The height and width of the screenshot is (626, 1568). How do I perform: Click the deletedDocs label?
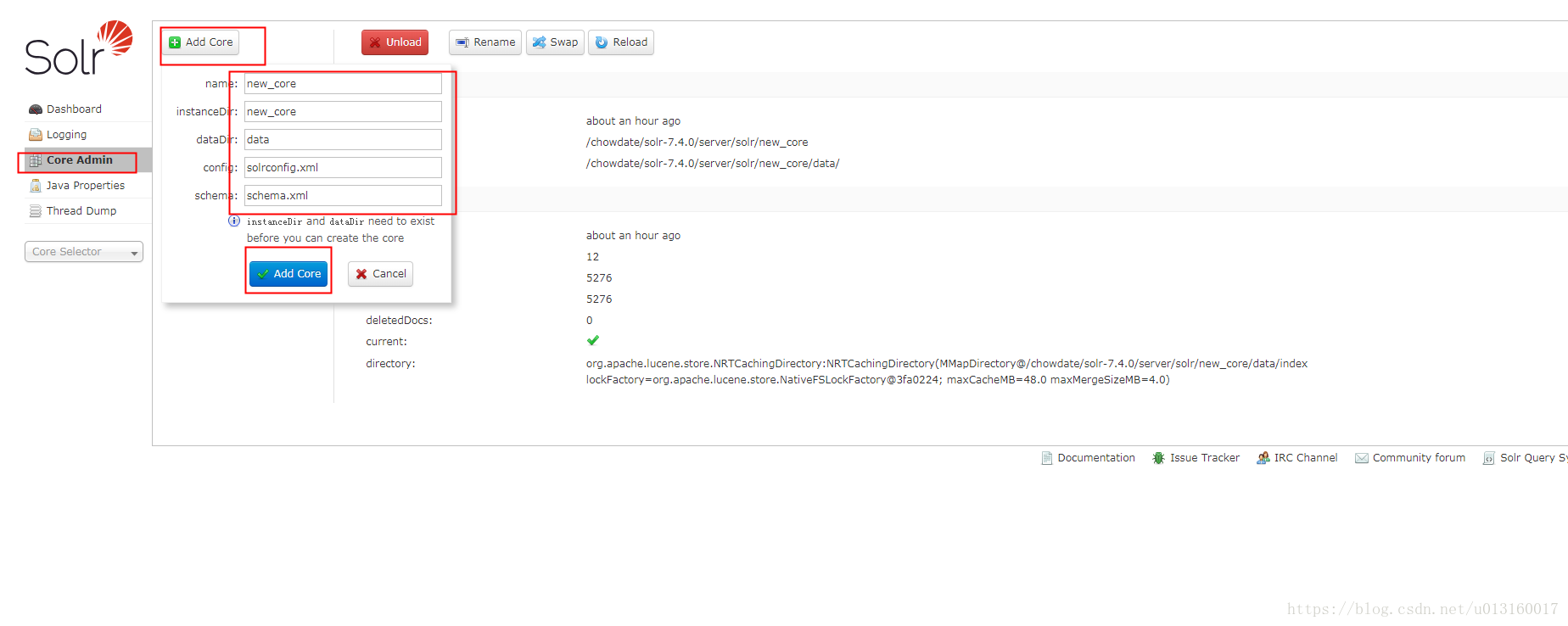click(x=399, y=321)
